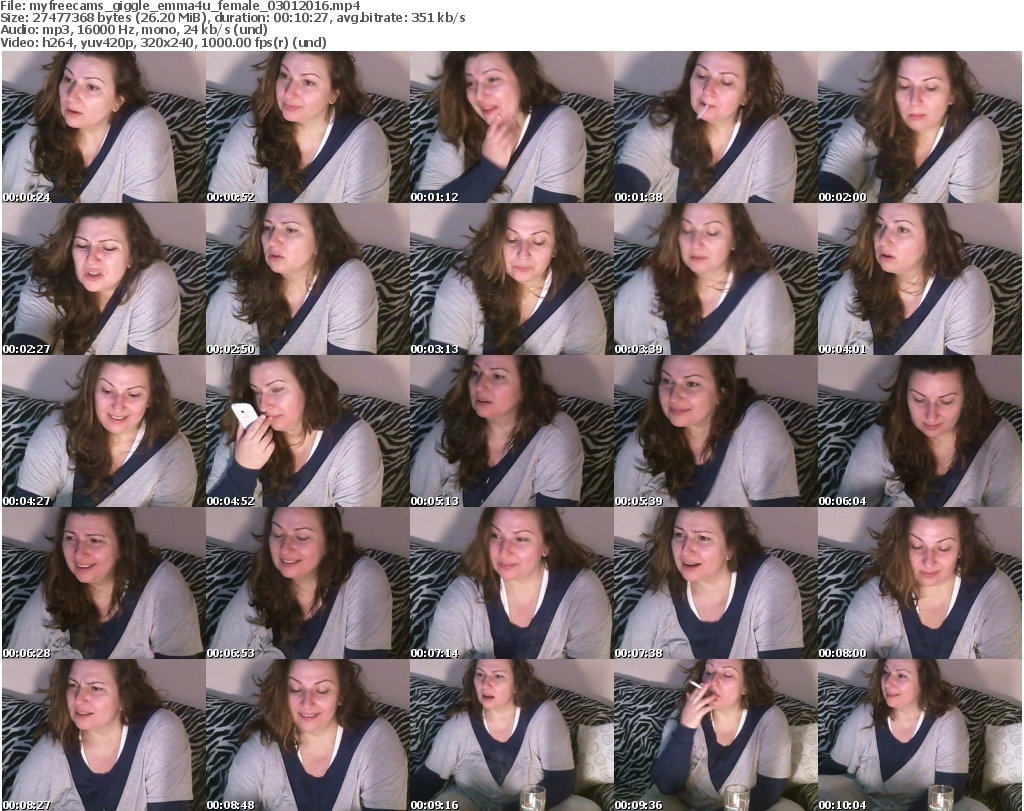
Task: Click the Video h264 info line
Action: pos(163,42)
